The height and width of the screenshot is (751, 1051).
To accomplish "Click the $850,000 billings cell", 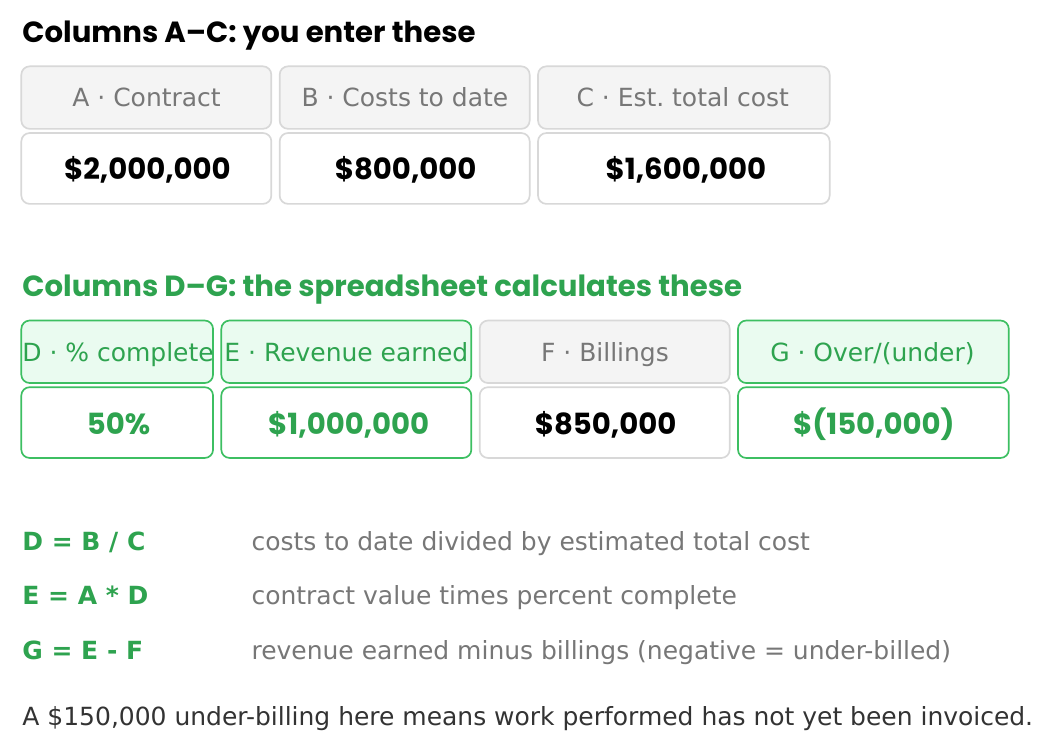I will [x=605, y=423].
